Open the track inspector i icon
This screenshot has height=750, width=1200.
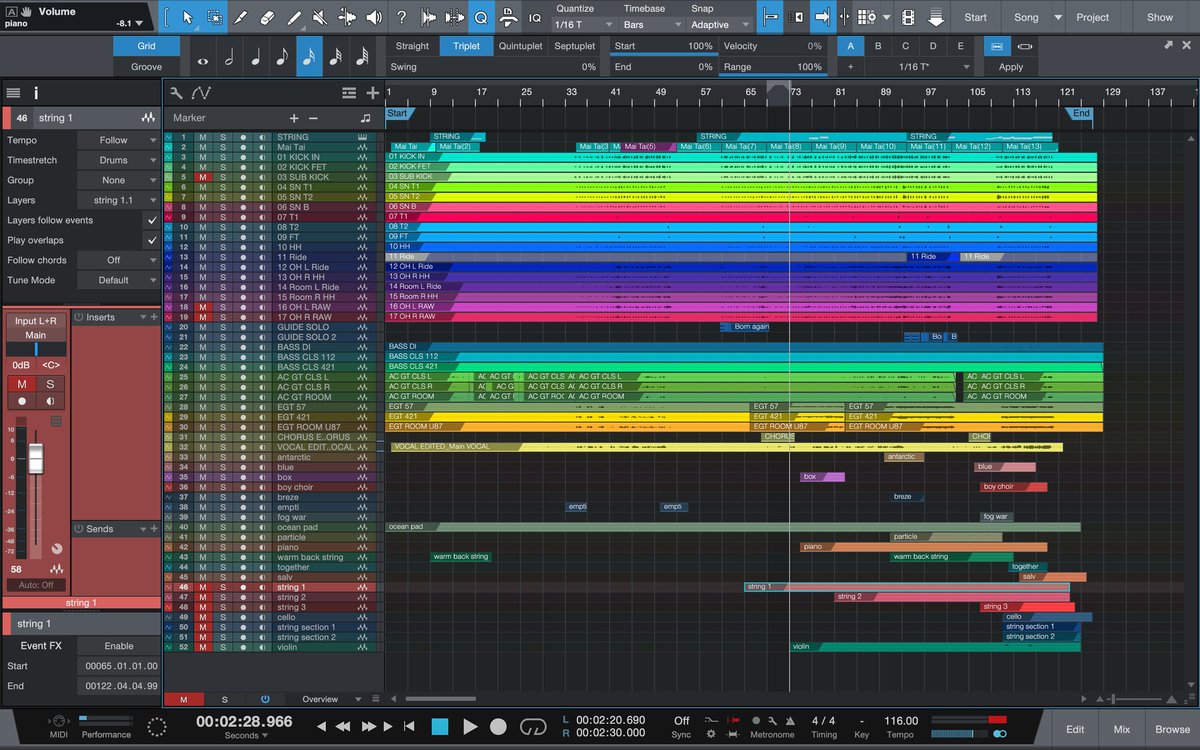click(x=36, y=93)
